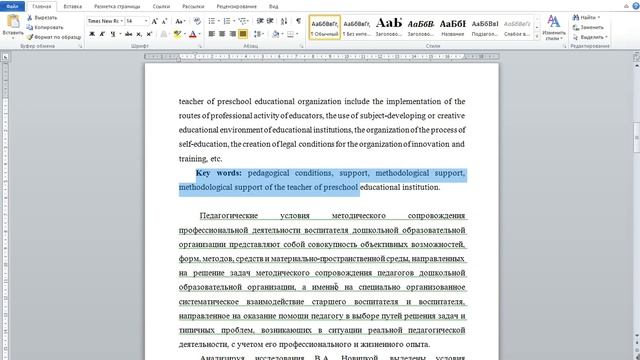The width and height of the screenshot is (640, 360).
Task: Center the text alignment
Action: coord(222,34)
